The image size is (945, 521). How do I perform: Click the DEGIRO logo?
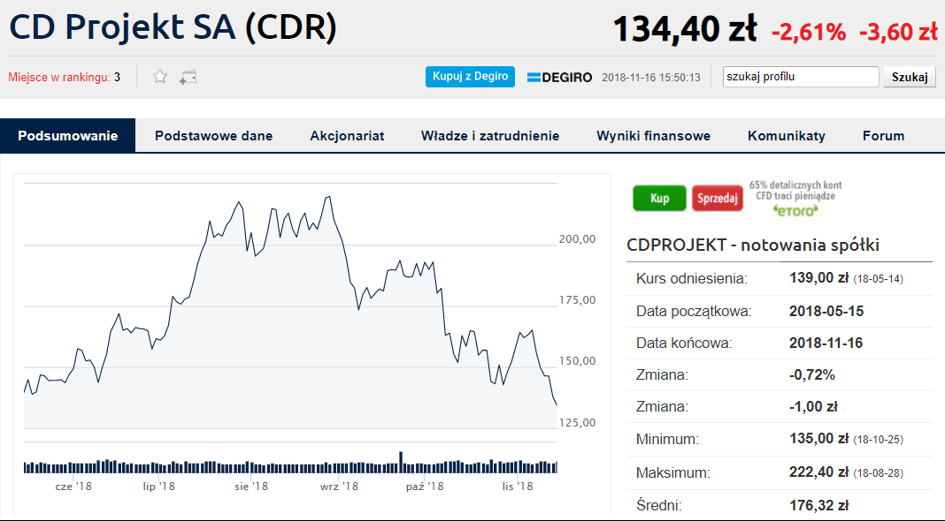click(560, 77)
